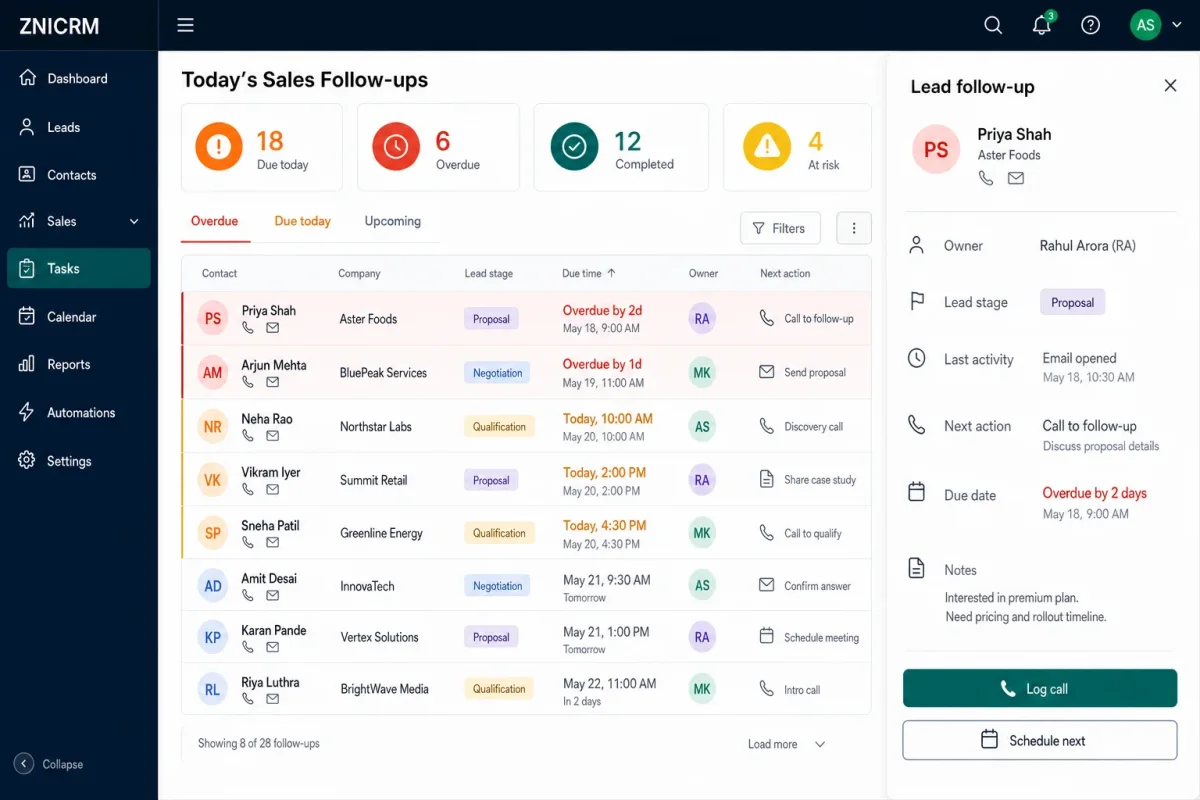This screenshot has width=1200, height=800.
Task: Switch to the Overdue tab
Action: [214, 221]
